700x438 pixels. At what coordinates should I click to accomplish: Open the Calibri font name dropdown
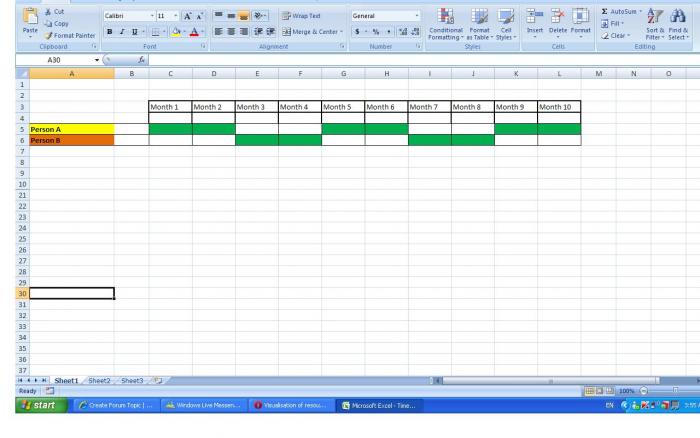point(152,16)
